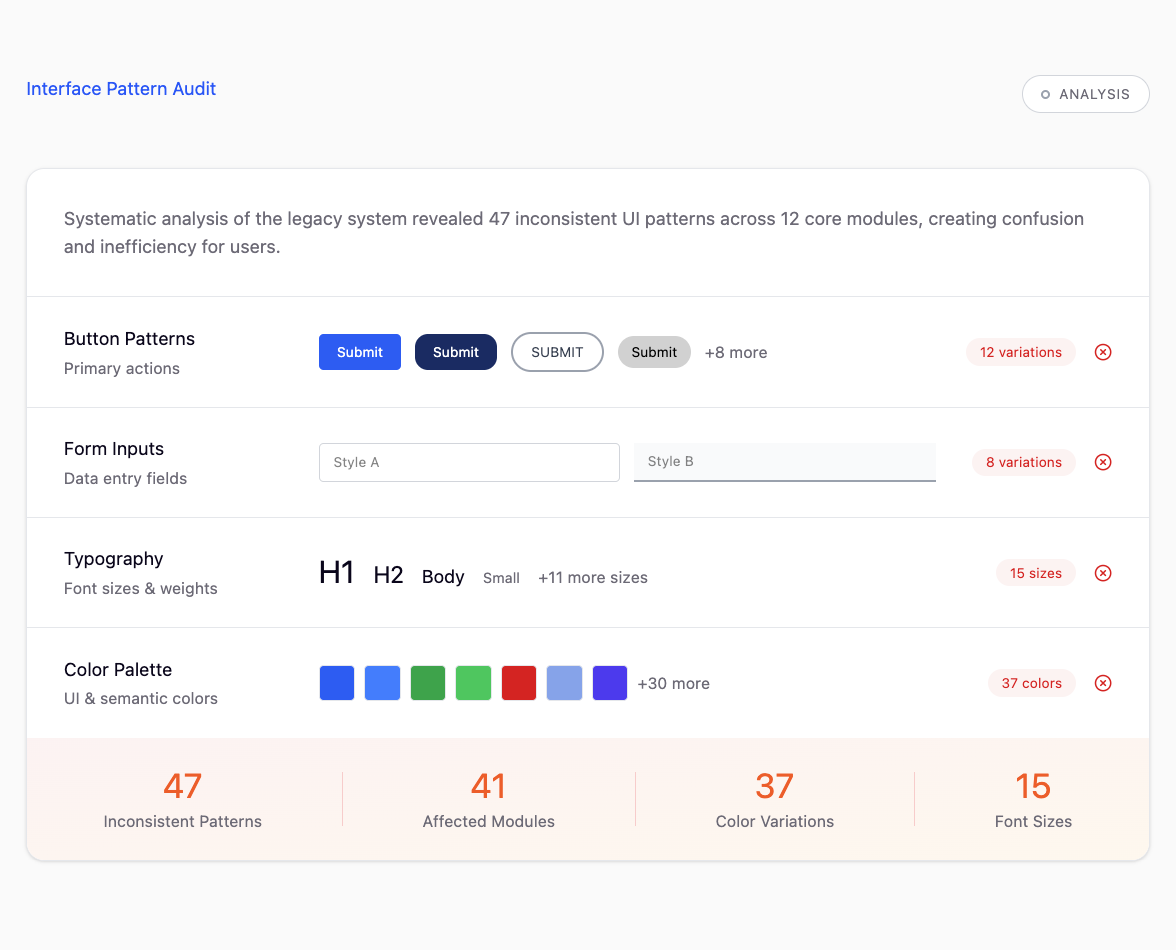Open the 12 variations badge for buttons

pyautogui.click(x=1021, y=352)
